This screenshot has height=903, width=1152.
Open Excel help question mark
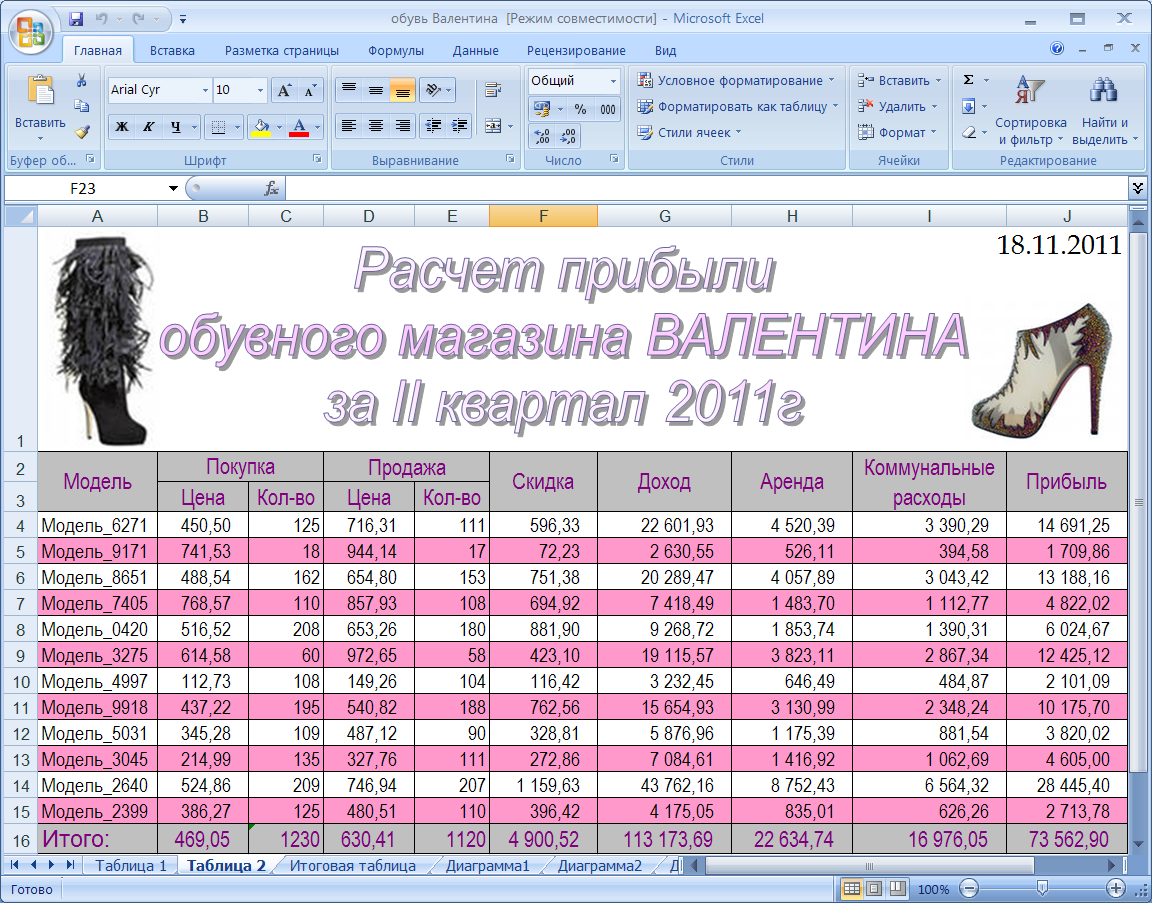coord(1057,48)
